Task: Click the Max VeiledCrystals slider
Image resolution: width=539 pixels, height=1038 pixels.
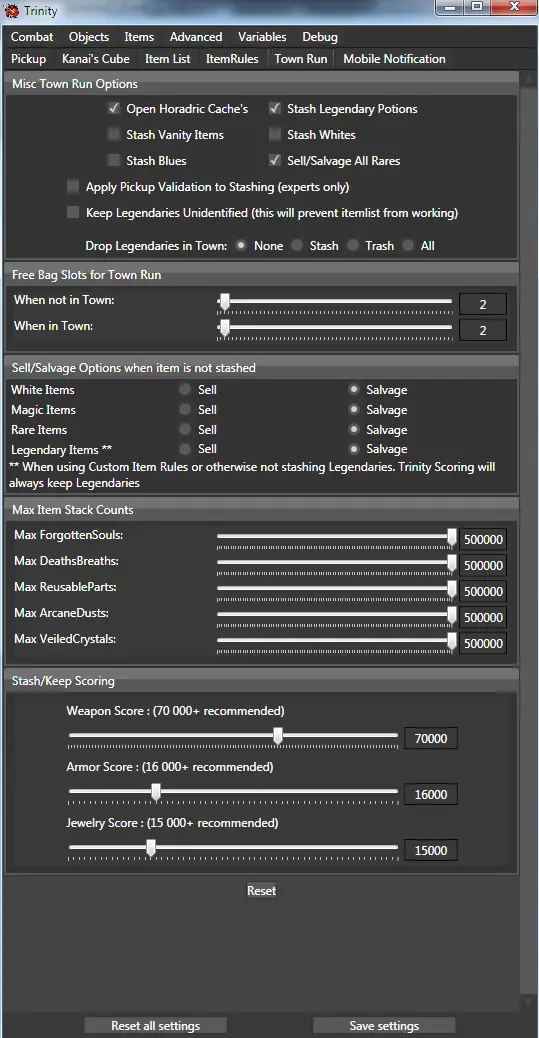Action: [x=337, y=641]
